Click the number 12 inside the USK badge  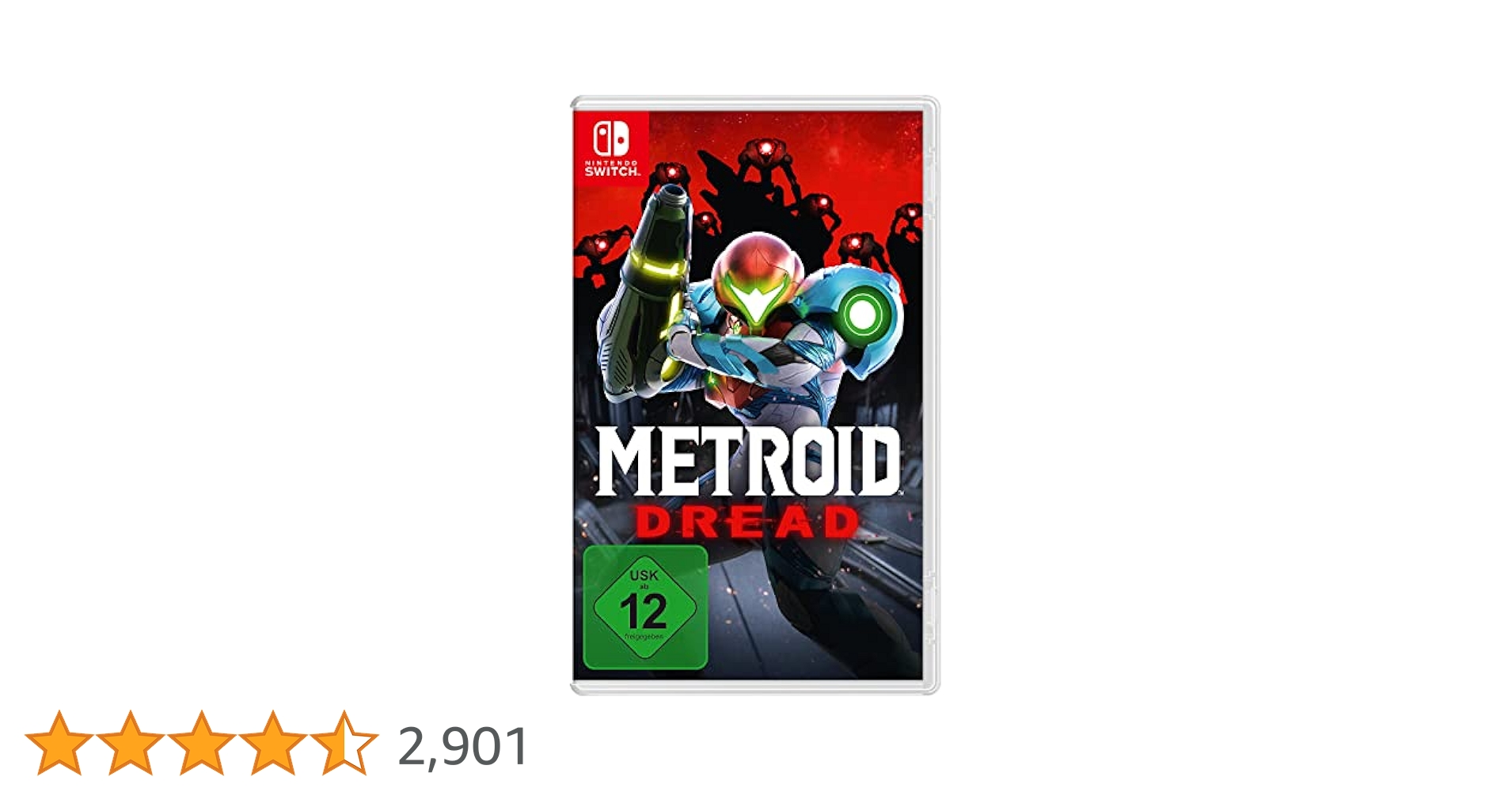[644, 611]
